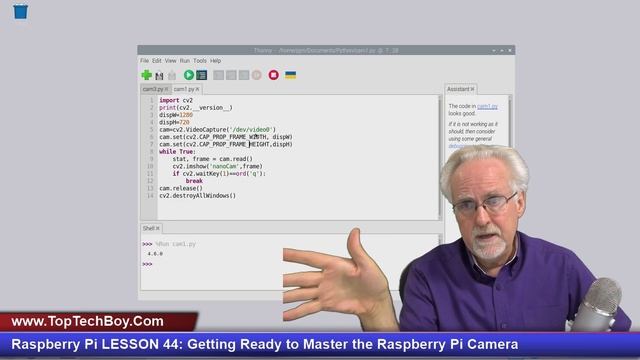The width and height of the screenshot is (640, 360).
Task: Click the Step out debugger icon
Action: [x=244, y=75]
